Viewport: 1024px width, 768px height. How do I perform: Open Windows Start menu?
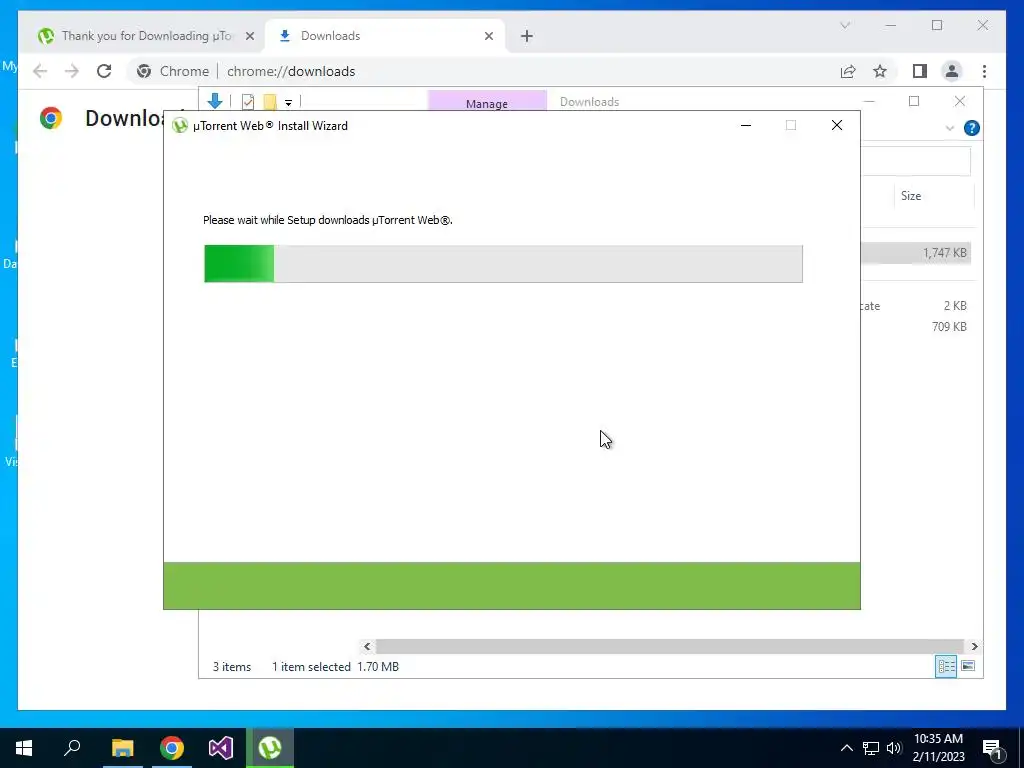click(x=24, y=748)
